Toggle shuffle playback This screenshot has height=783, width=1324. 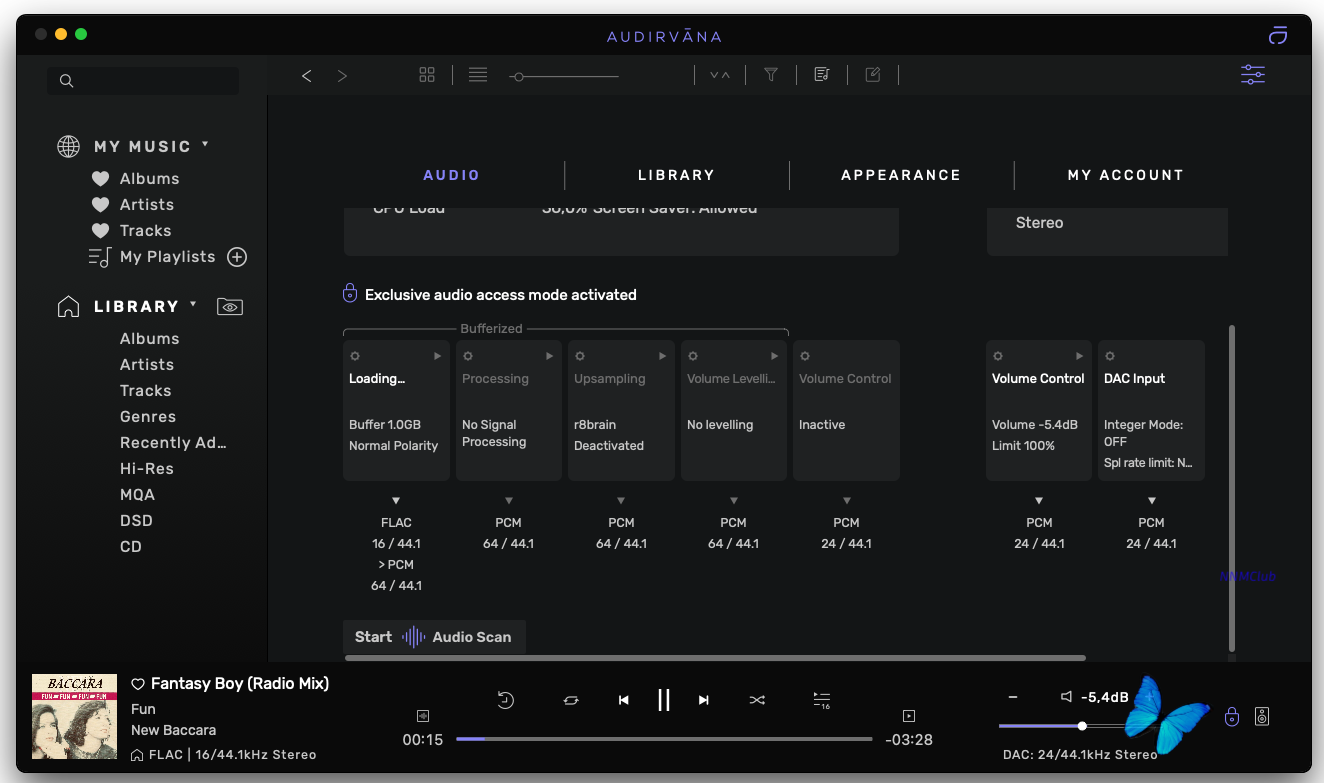757,700
